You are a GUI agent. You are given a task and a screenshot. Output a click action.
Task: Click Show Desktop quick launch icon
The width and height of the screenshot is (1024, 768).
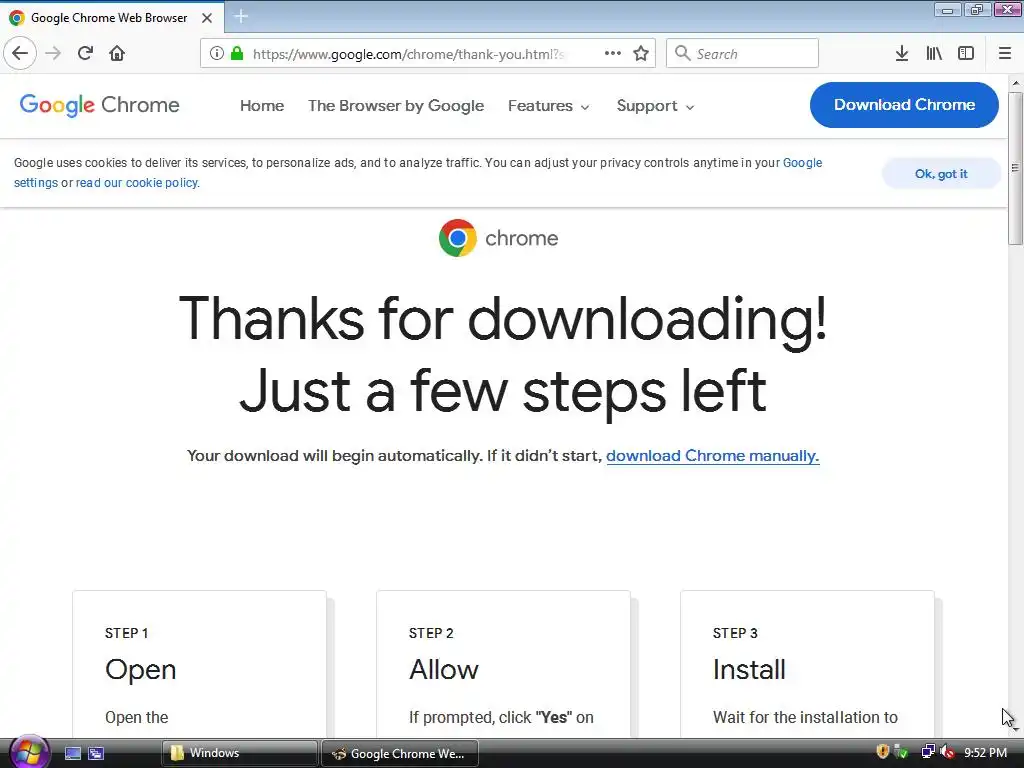[73, 753]
